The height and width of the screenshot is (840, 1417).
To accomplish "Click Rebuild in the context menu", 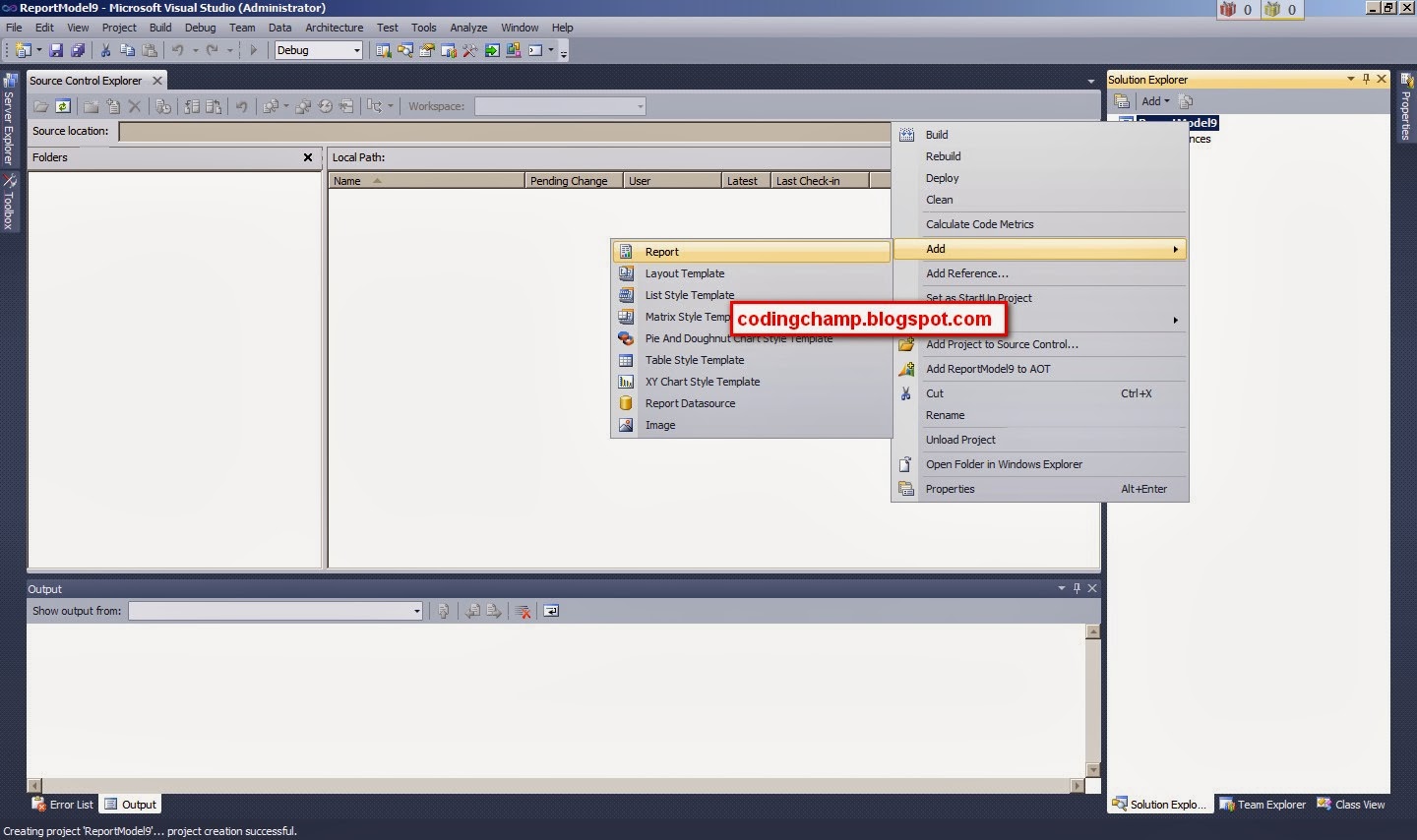I will [1040, 156].
